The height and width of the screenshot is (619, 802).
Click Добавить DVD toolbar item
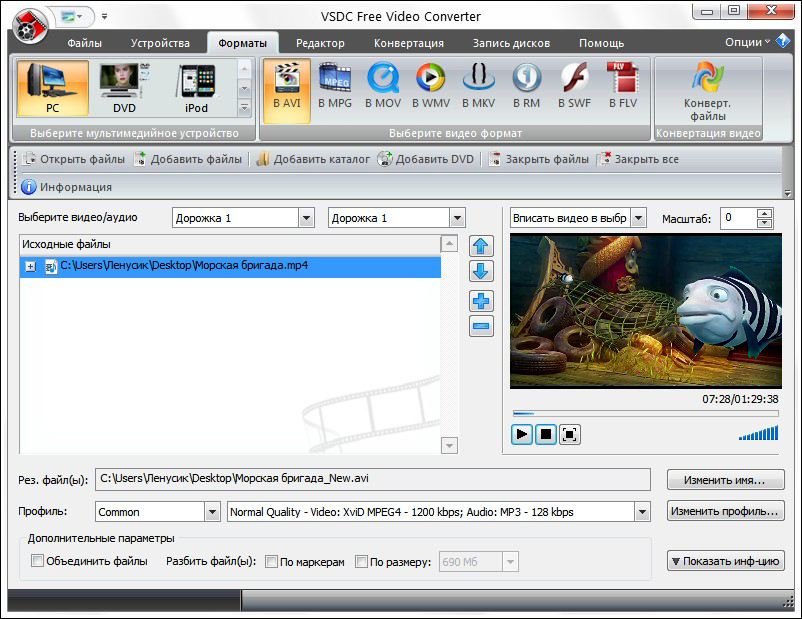(x=426, y=159)
